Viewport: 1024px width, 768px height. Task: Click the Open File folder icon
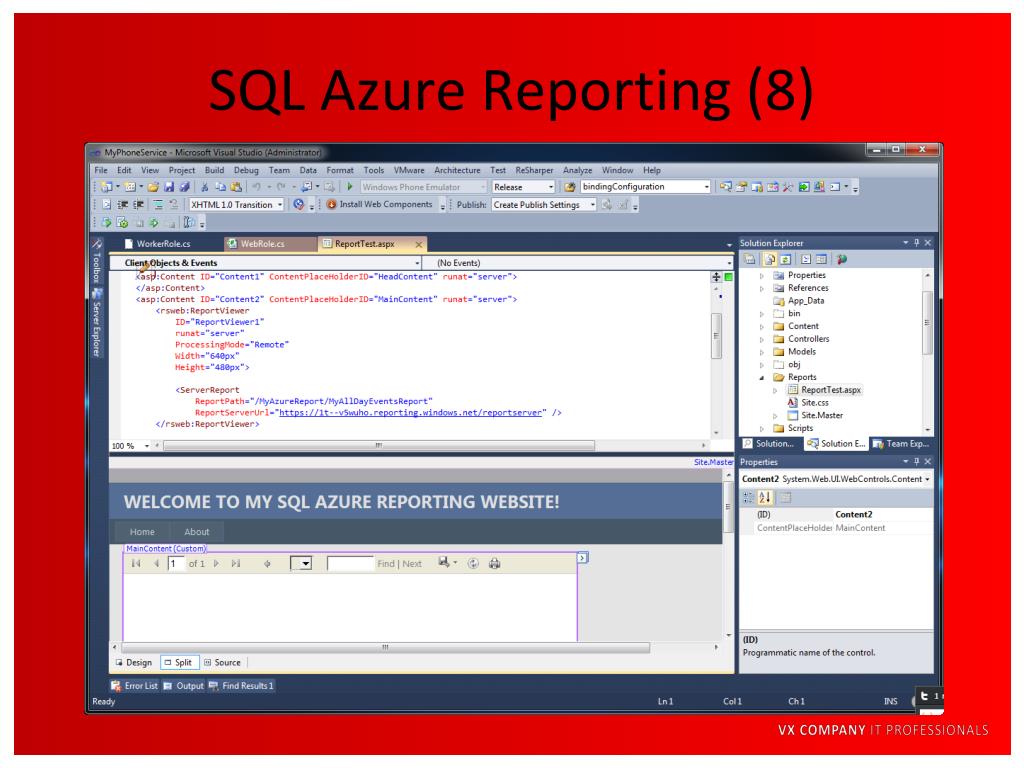(153, 187)
